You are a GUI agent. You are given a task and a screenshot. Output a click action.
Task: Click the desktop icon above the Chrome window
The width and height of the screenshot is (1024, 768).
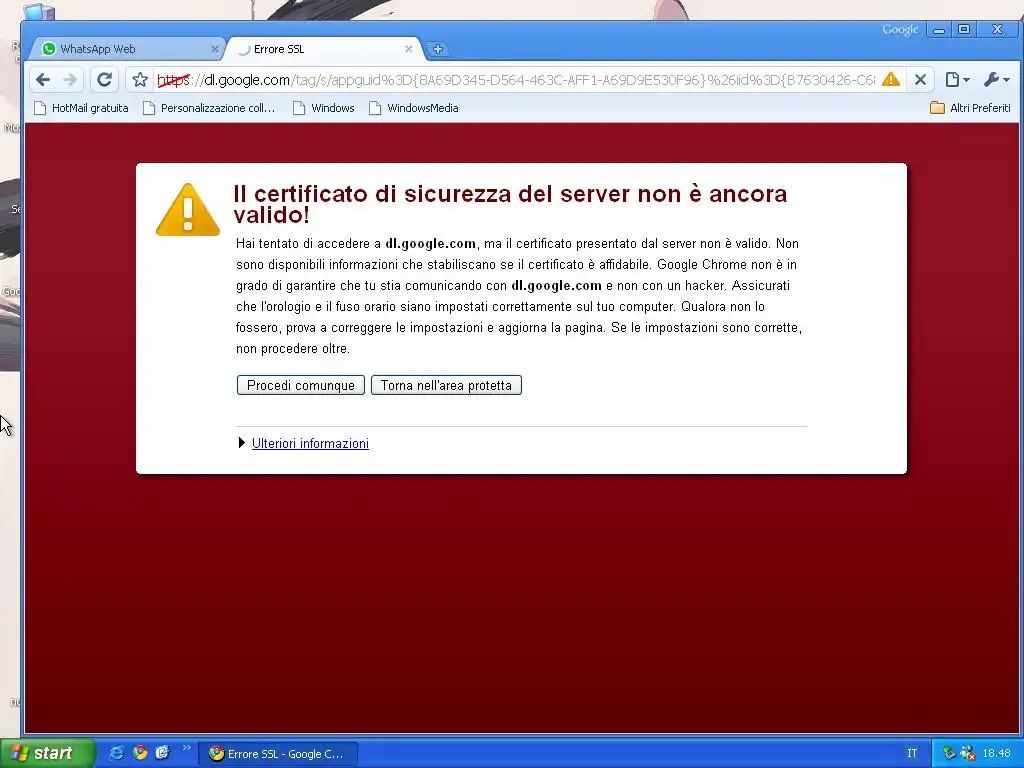click(x=39, y=10)
